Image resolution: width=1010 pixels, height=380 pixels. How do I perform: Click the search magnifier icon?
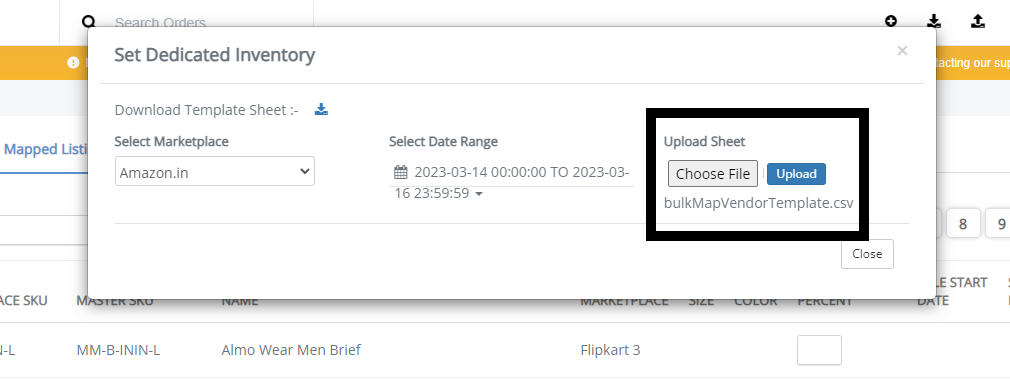[89, 21]
